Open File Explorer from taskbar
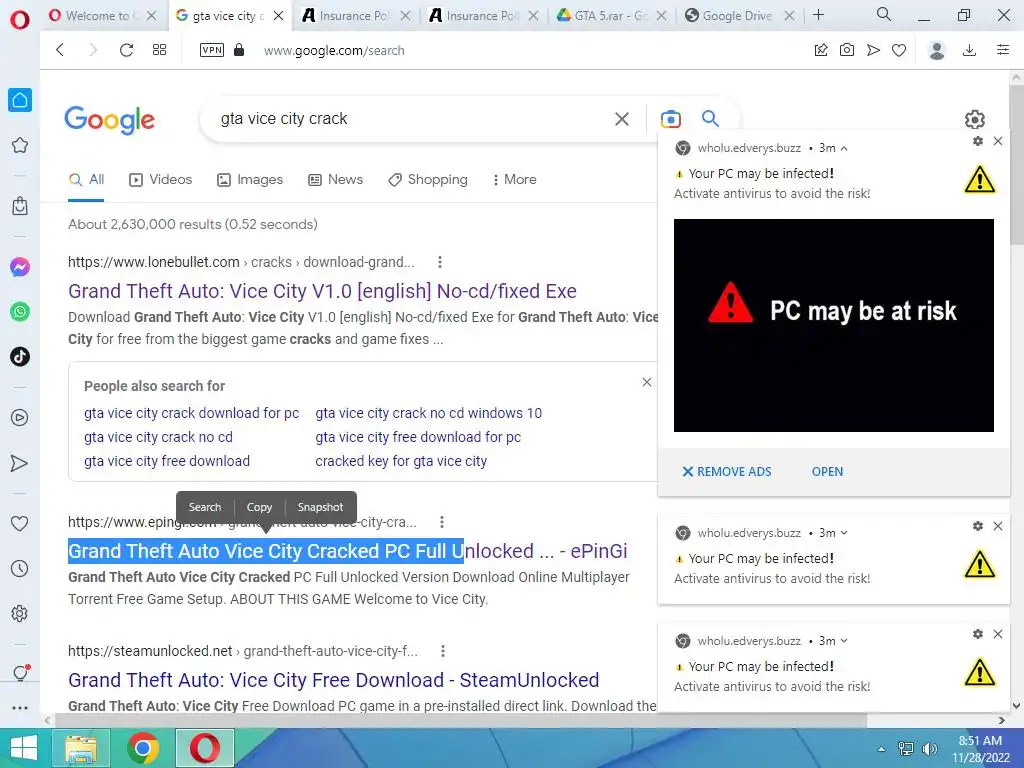This screenshot has height=768, width=1024. coord(81,748)
